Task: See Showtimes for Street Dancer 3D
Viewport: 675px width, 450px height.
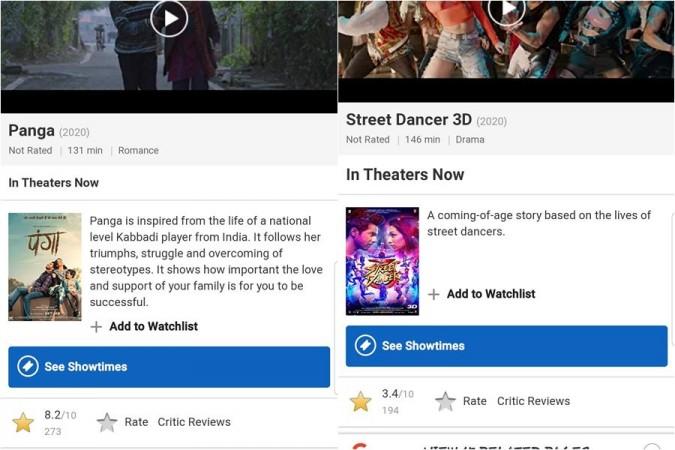Action: 507,346
